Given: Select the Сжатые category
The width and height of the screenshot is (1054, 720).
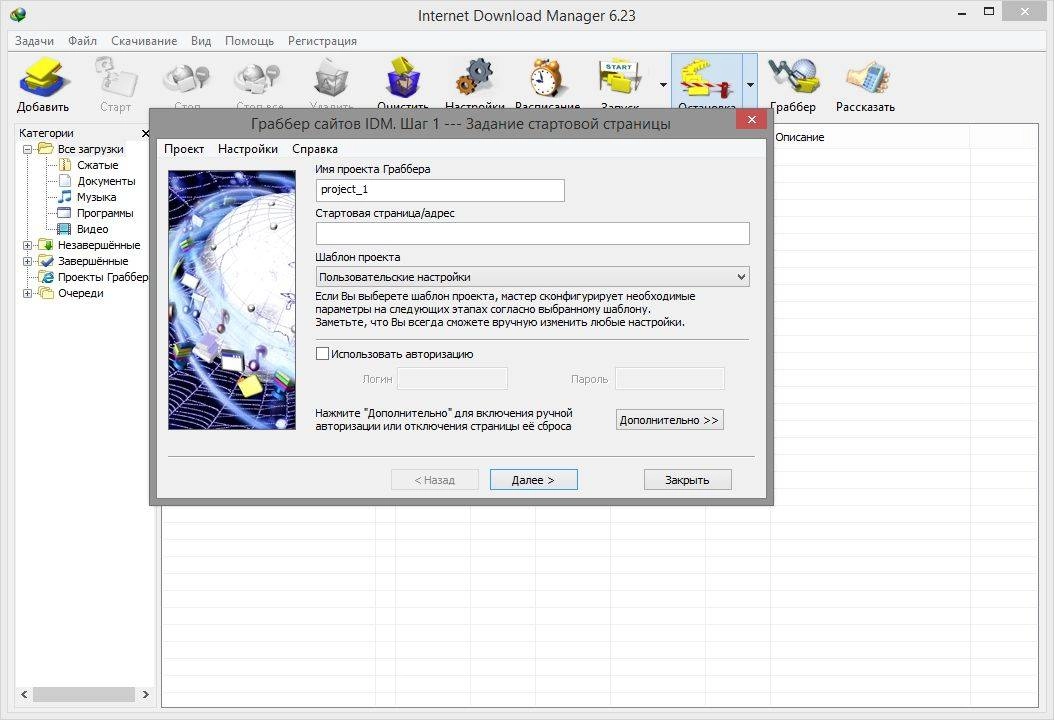Looking at the screenshot, I should tap(97, 165).
